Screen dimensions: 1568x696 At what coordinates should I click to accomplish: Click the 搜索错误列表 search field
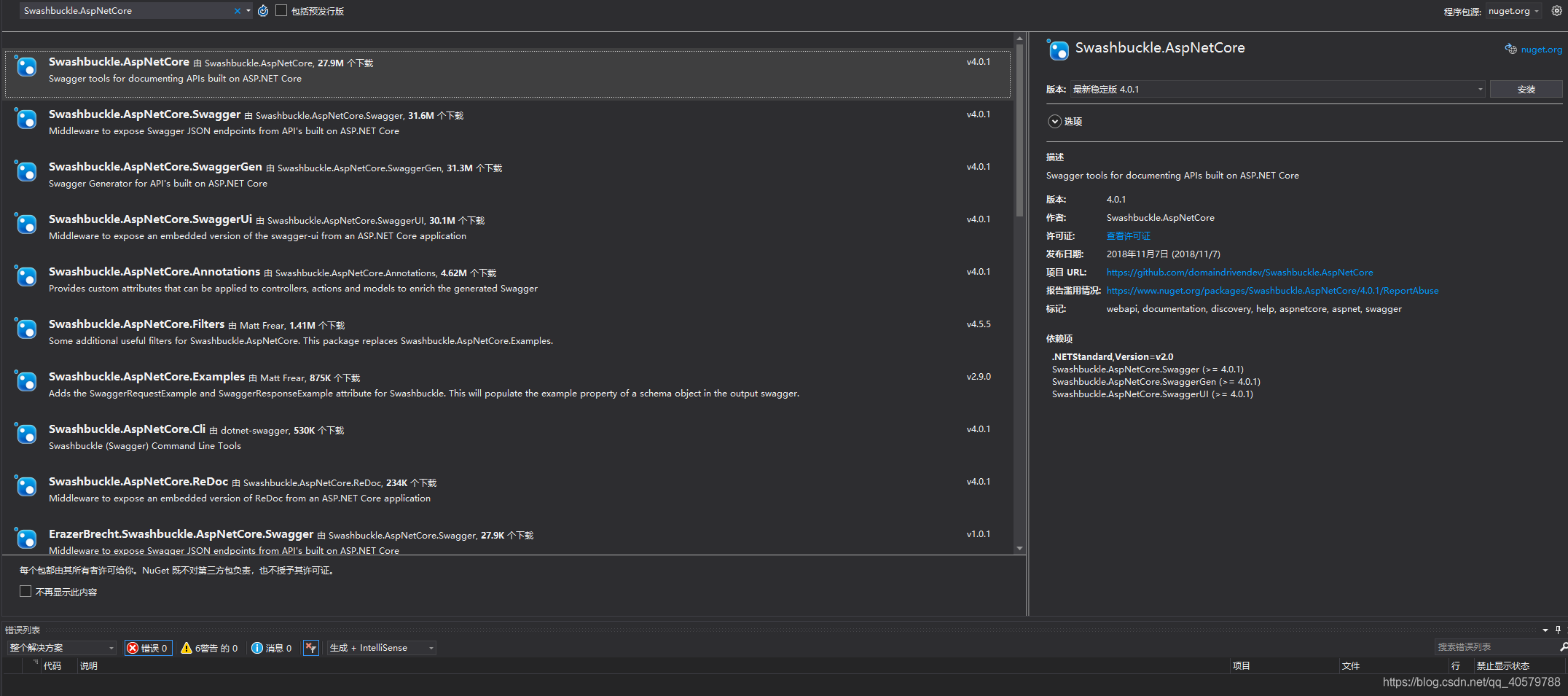[1495, 647]
